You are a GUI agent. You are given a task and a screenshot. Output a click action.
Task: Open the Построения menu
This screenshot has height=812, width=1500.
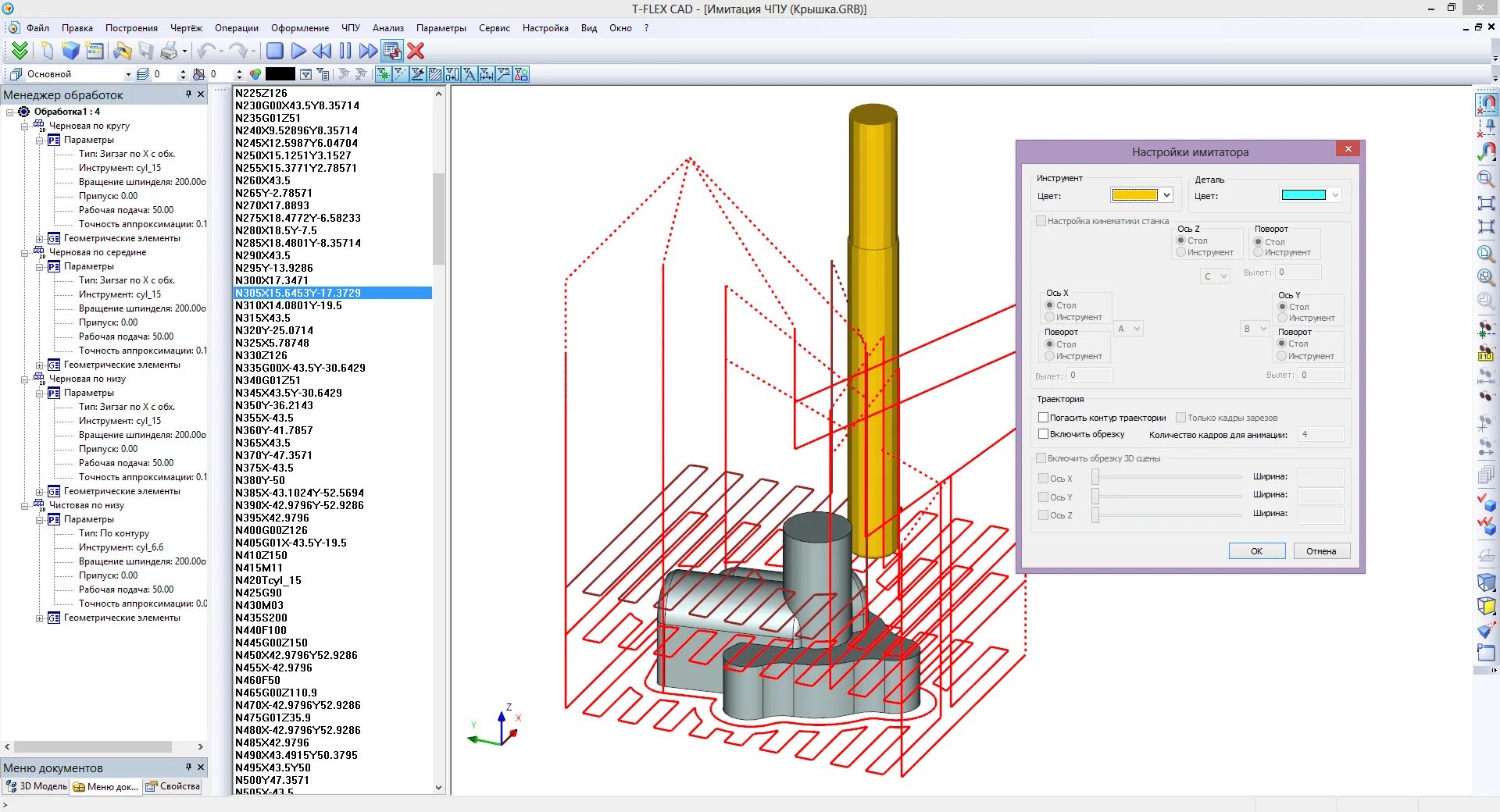(131, 28)
